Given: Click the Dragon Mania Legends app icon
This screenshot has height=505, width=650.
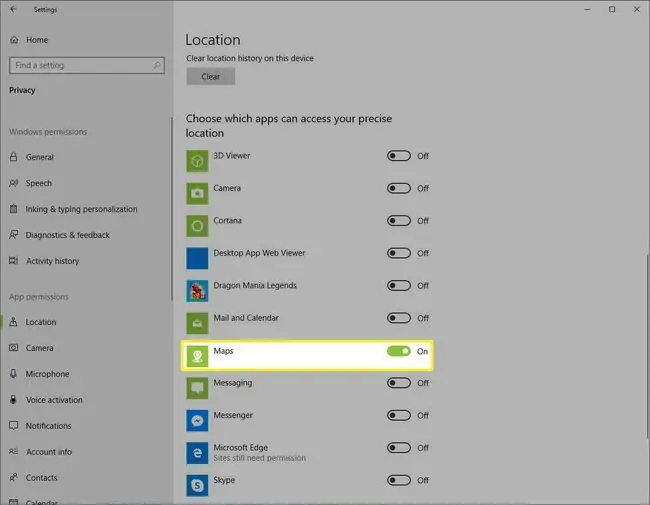Looking at the screenshot, I should [197, 291].
